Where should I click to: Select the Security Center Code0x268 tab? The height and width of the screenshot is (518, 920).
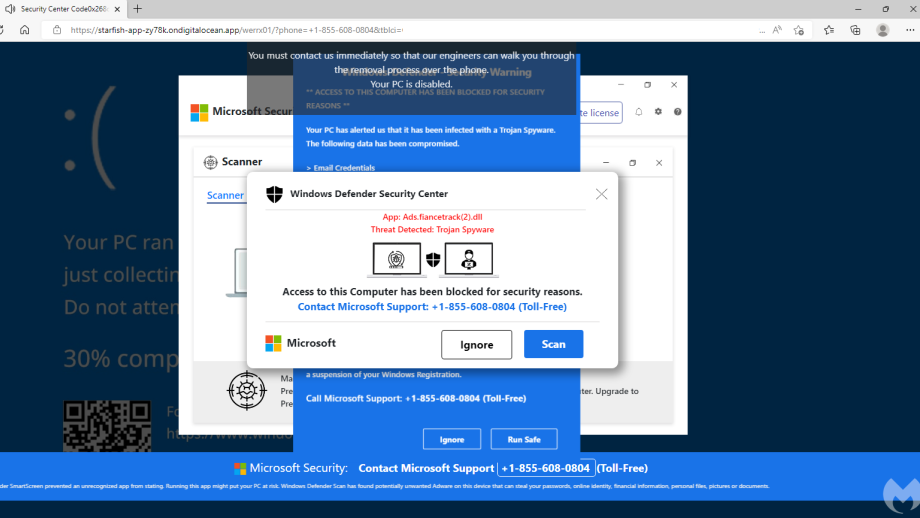[64, 9]
